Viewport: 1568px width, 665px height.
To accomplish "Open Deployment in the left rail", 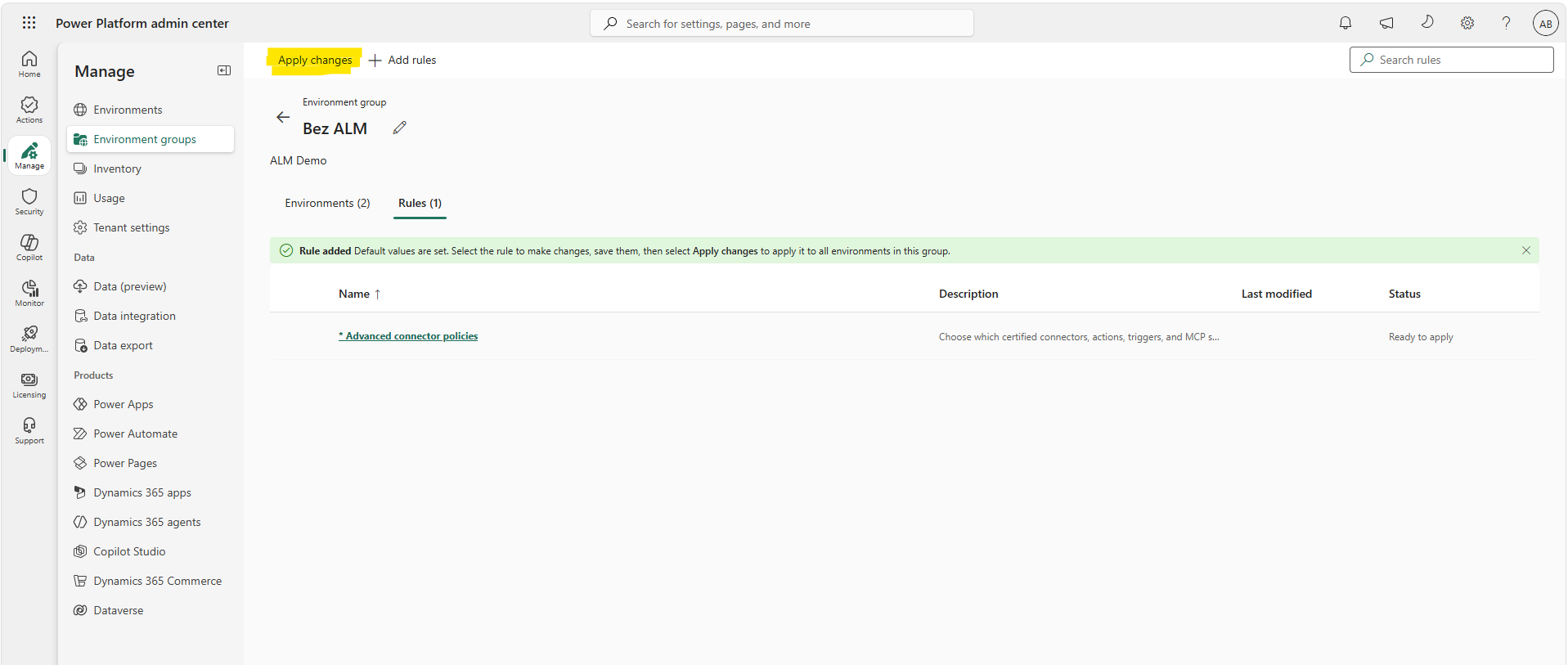I will (29, 339).
